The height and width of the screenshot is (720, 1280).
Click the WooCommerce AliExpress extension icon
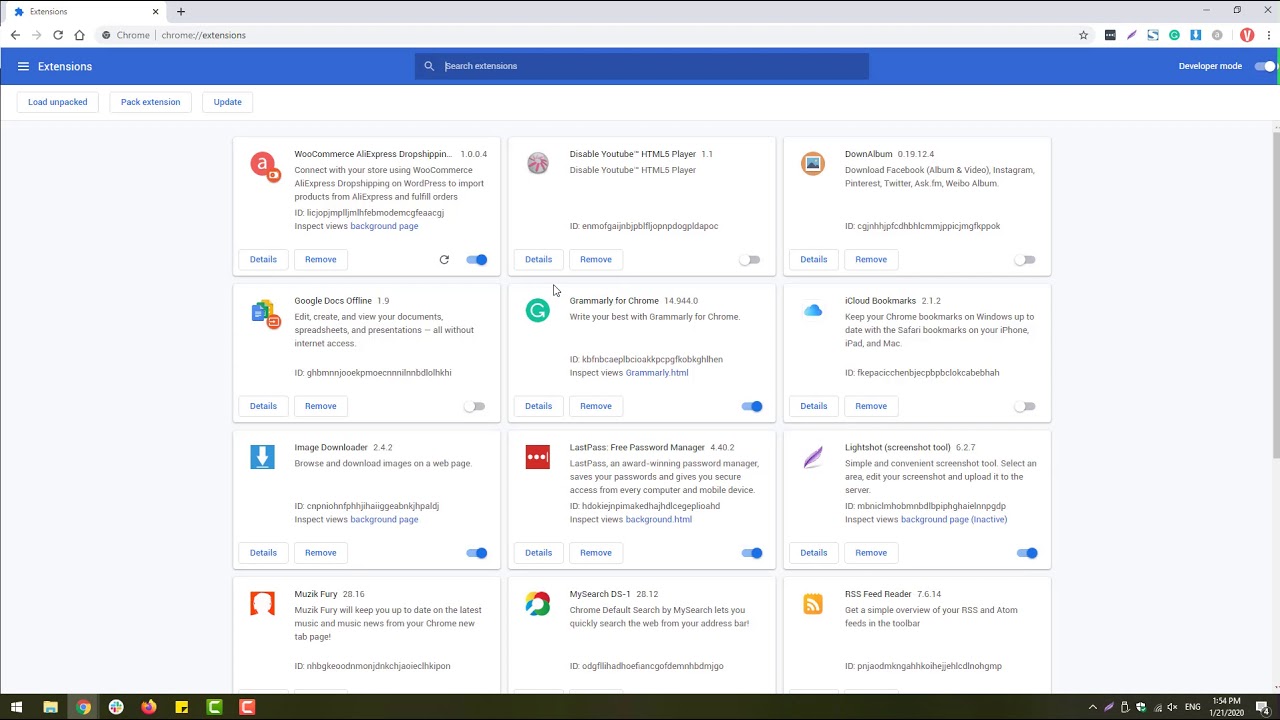pyautogui.click(x=265, y=166)
